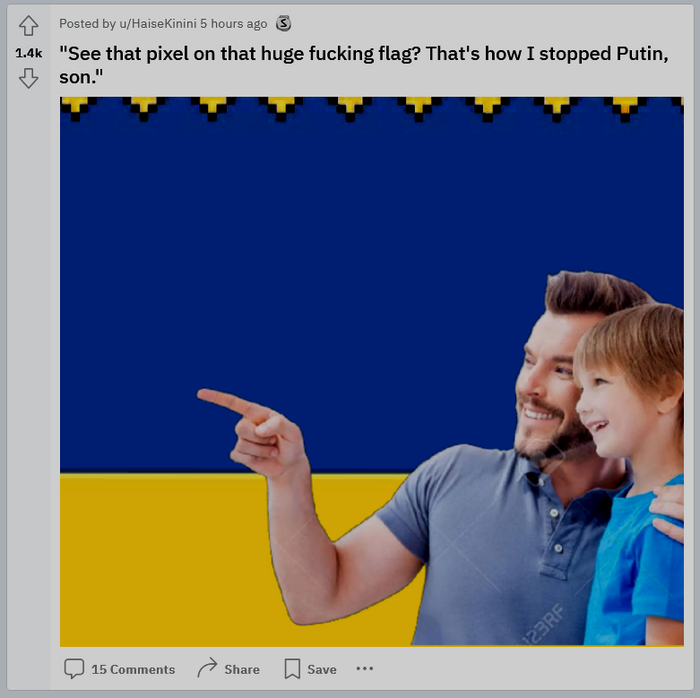Expand the three-dot more options menu

tap(364, 669)
